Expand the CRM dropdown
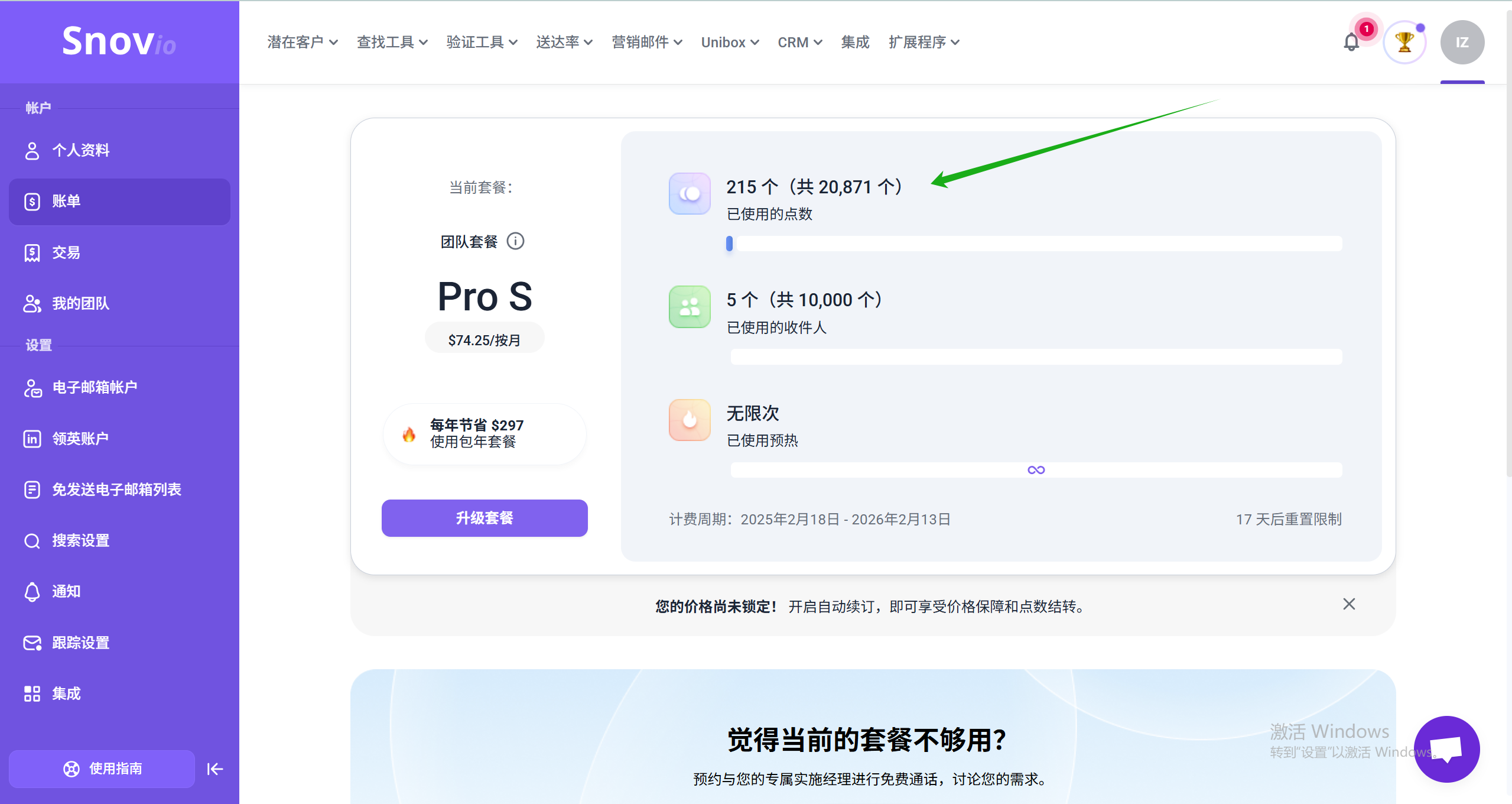Screen dimensions: 1512x804 coord(800,42)
